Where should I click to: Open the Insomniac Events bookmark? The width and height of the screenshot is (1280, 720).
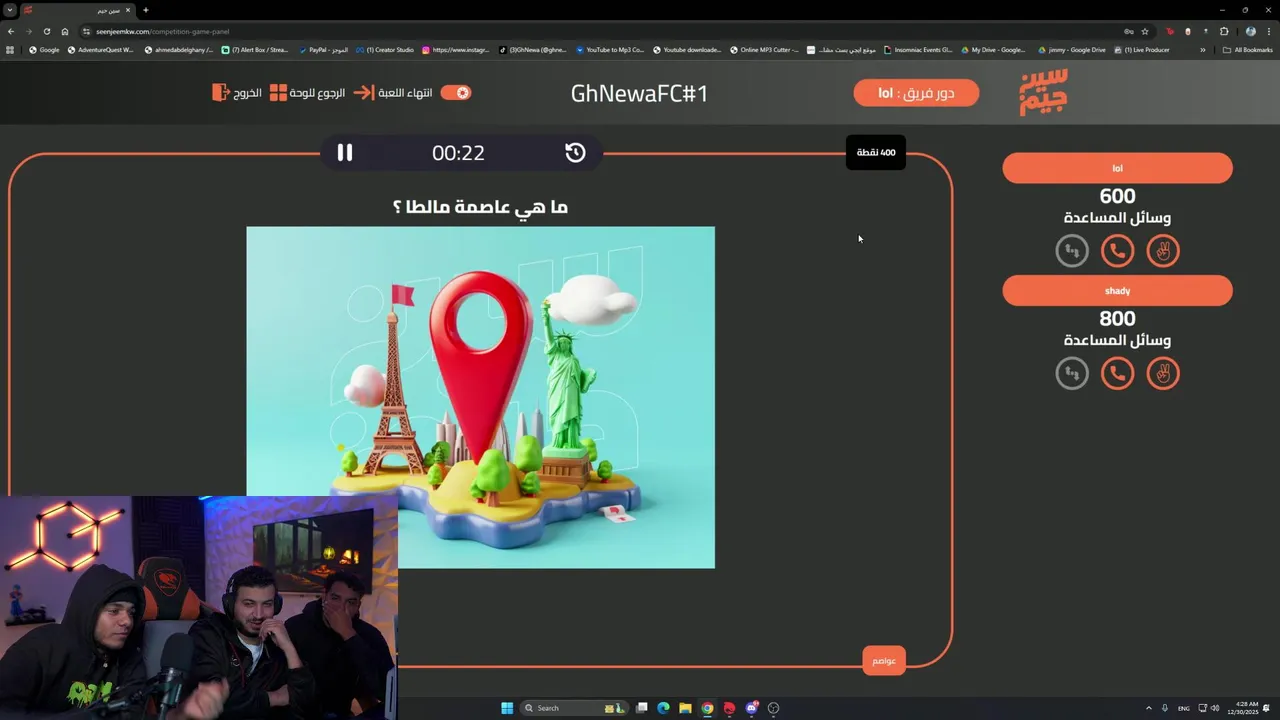click(918, 50)
